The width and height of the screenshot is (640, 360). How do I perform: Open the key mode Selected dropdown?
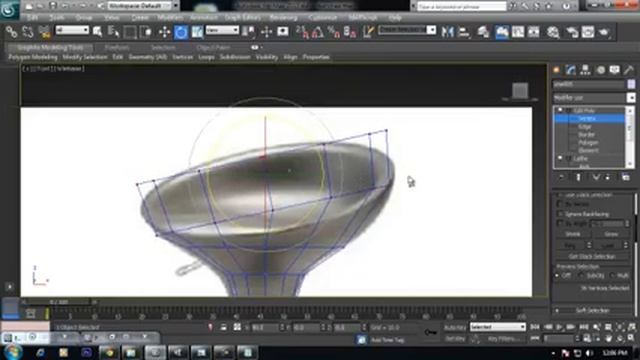click(498, 327)
